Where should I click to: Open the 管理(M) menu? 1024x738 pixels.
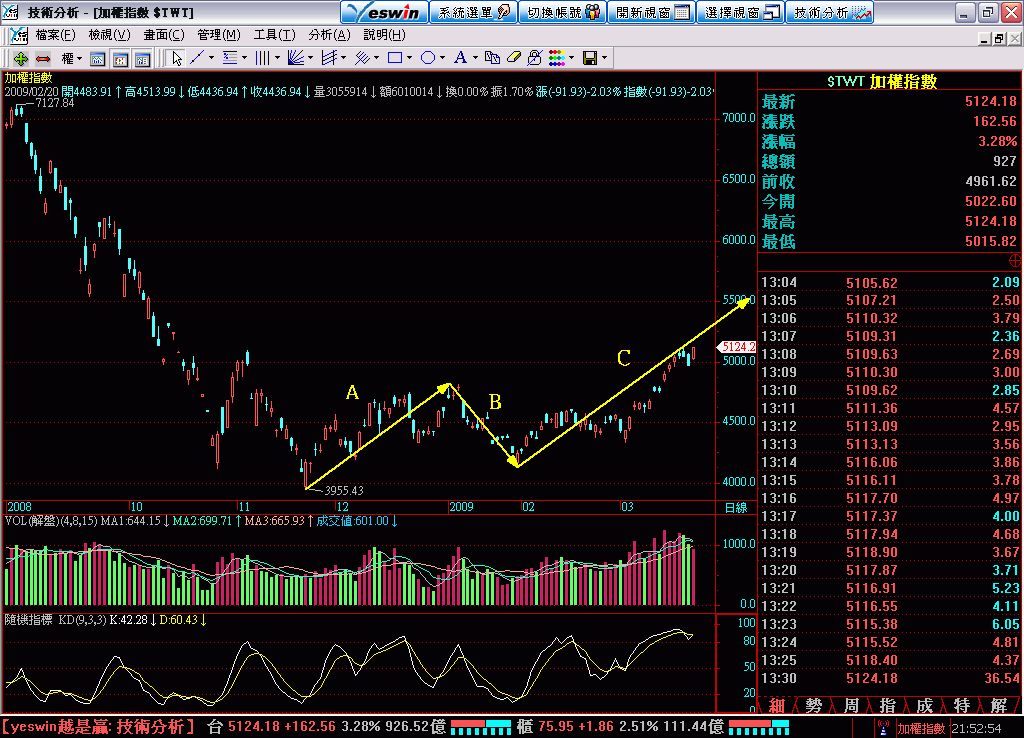[219, 35]
